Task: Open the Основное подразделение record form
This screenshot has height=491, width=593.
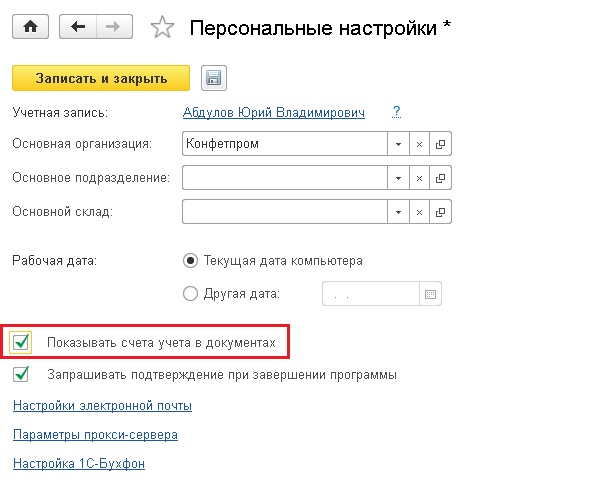Action: pyautogui.click(x=440, y=178)
